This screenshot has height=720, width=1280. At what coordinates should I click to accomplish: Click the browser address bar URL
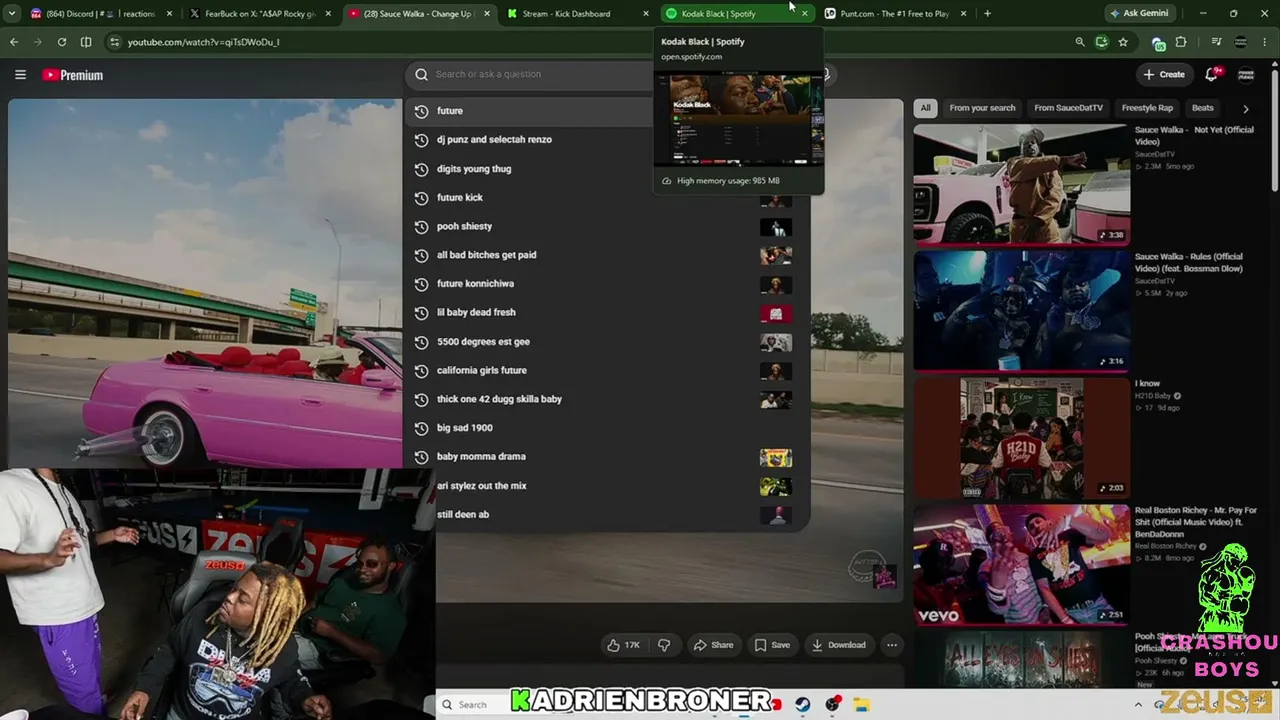(x=204, y=42)
